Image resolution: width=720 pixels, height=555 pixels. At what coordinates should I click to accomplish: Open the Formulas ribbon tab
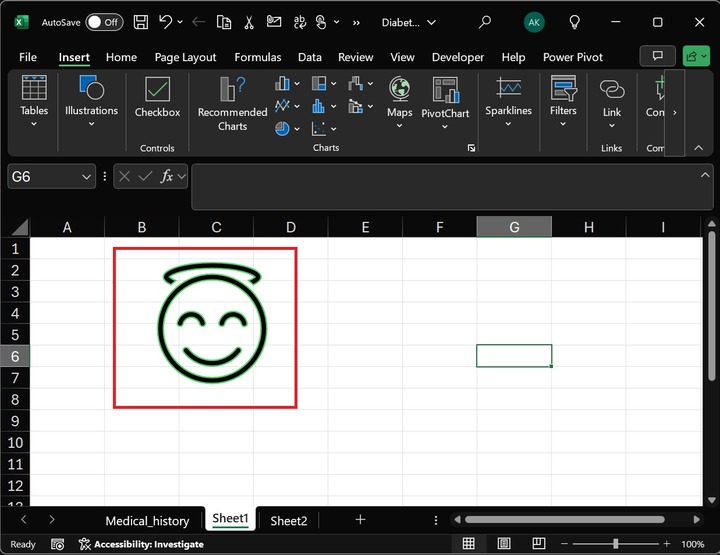coord(257,57)
